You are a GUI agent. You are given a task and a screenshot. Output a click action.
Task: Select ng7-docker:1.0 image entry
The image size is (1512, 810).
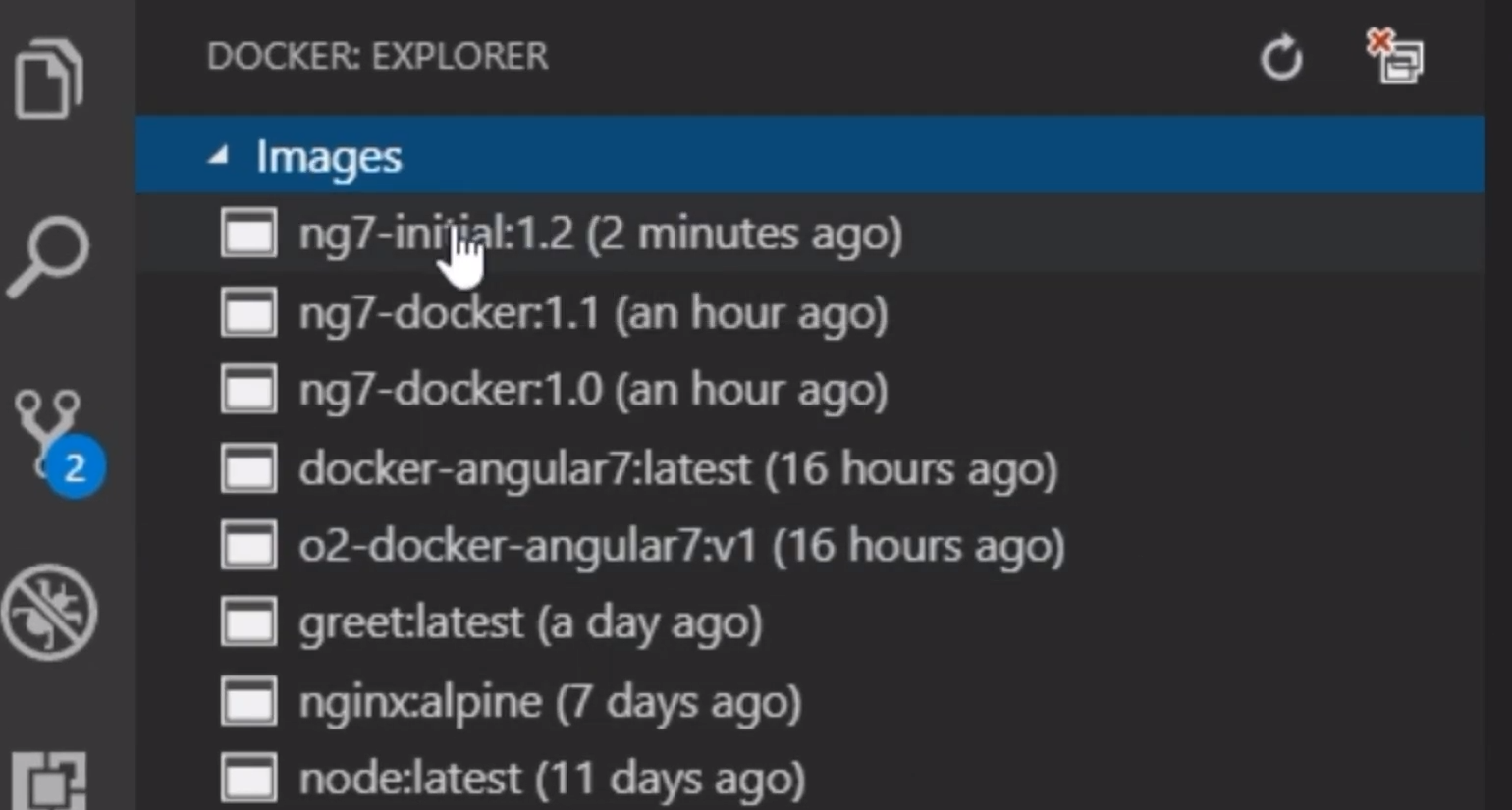[x=810, y=390]
